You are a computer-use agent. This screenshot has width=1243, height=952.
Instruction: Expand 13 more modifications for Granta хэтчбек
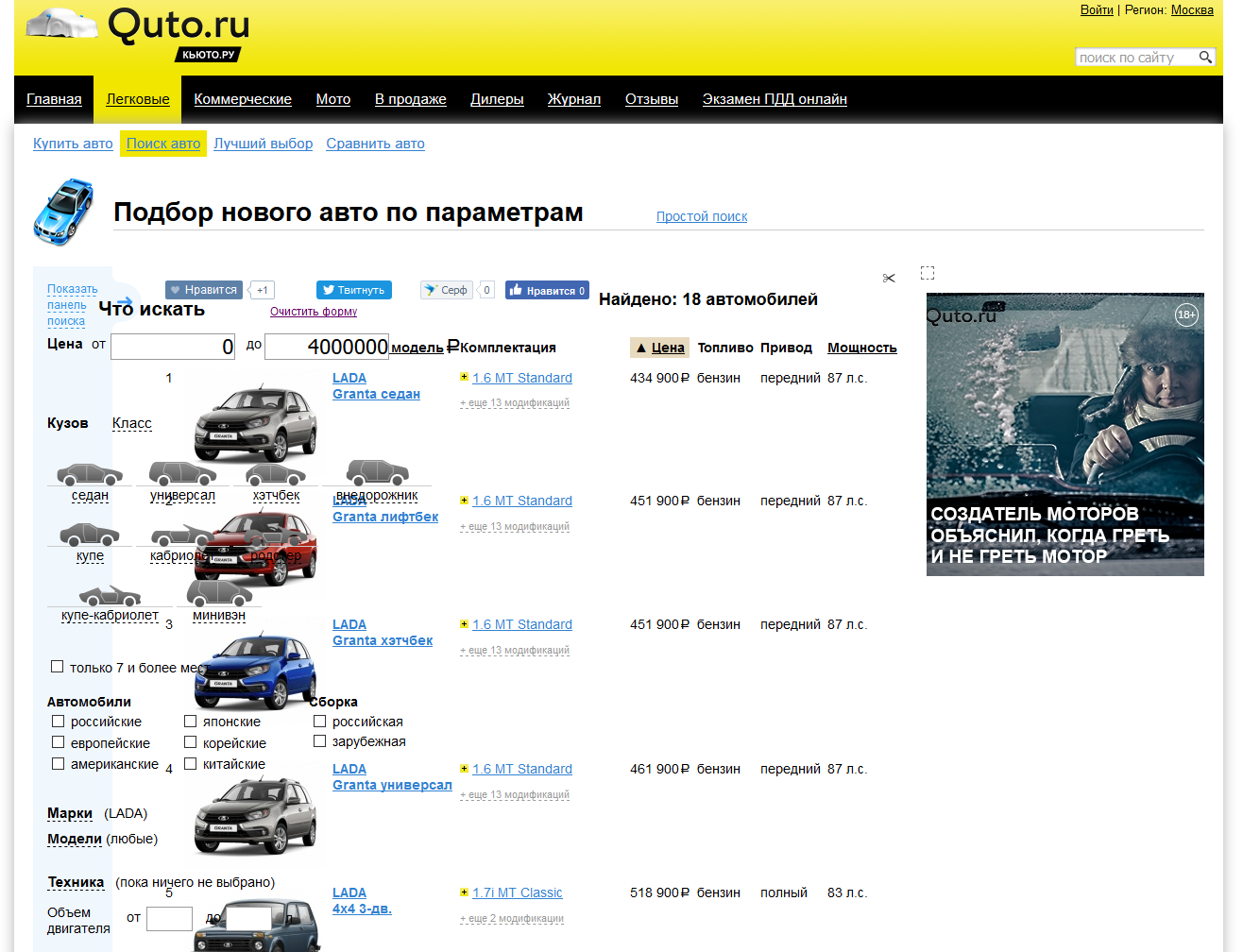(515, 650)
